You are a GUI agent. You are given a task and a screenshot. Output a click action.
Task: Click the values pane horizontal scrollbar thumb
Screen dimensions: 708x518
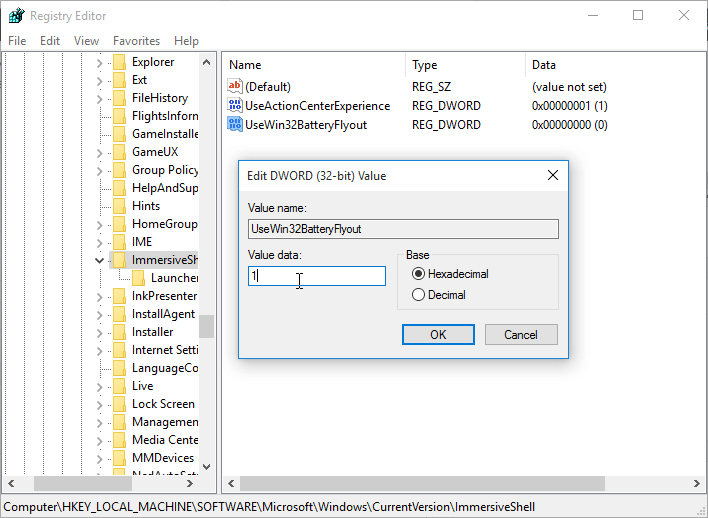tap(422, 483)
